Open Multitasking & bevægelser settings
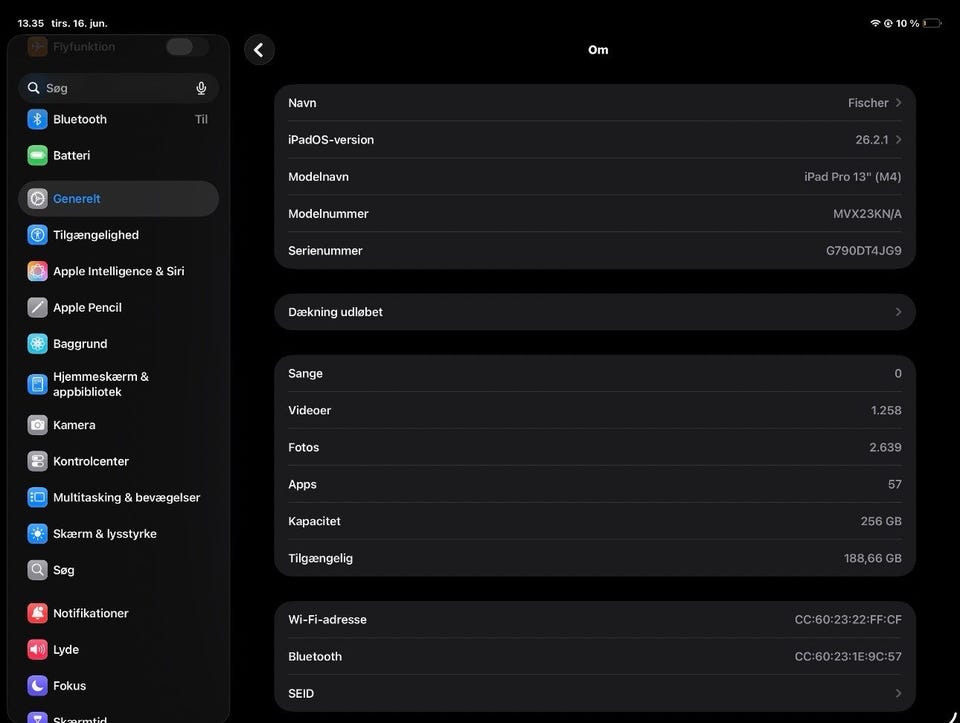This screenshot has height=723, width=960. point(118,498)
